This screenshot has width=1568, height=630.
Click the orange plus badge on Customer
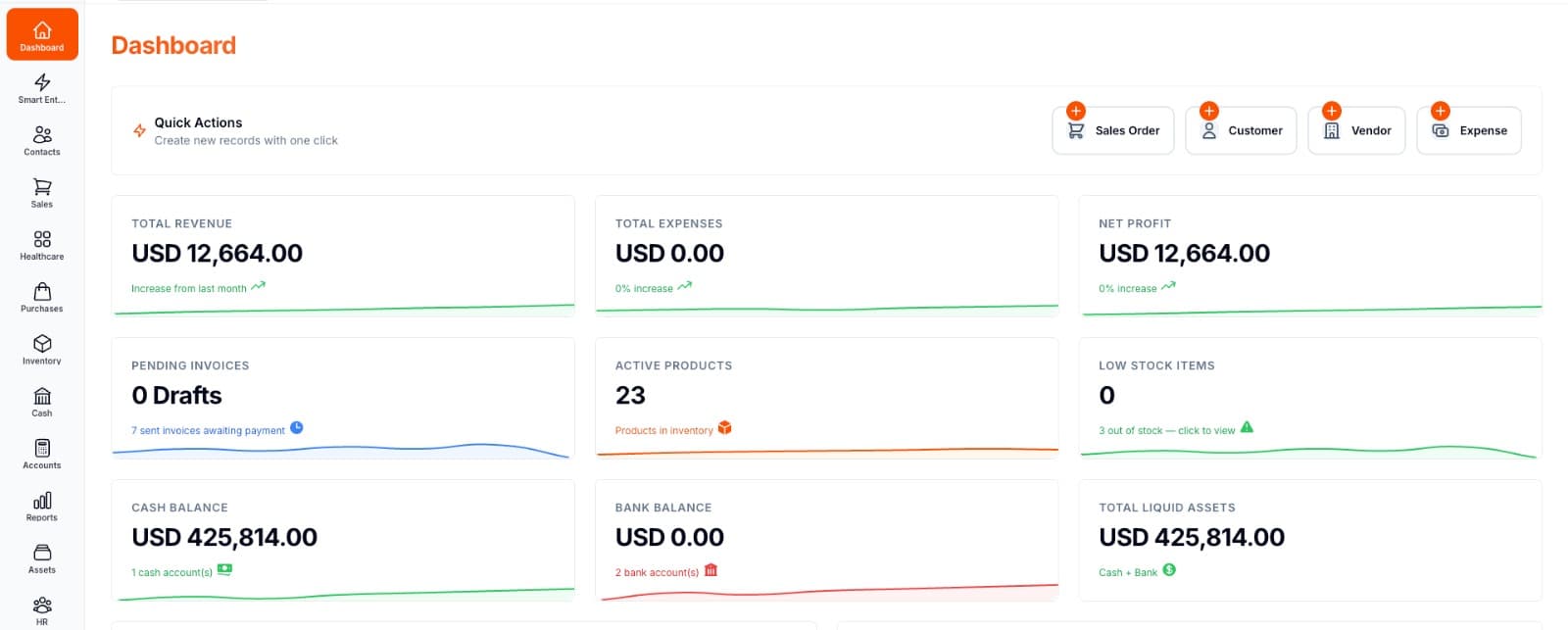[x=1209, y=111]
